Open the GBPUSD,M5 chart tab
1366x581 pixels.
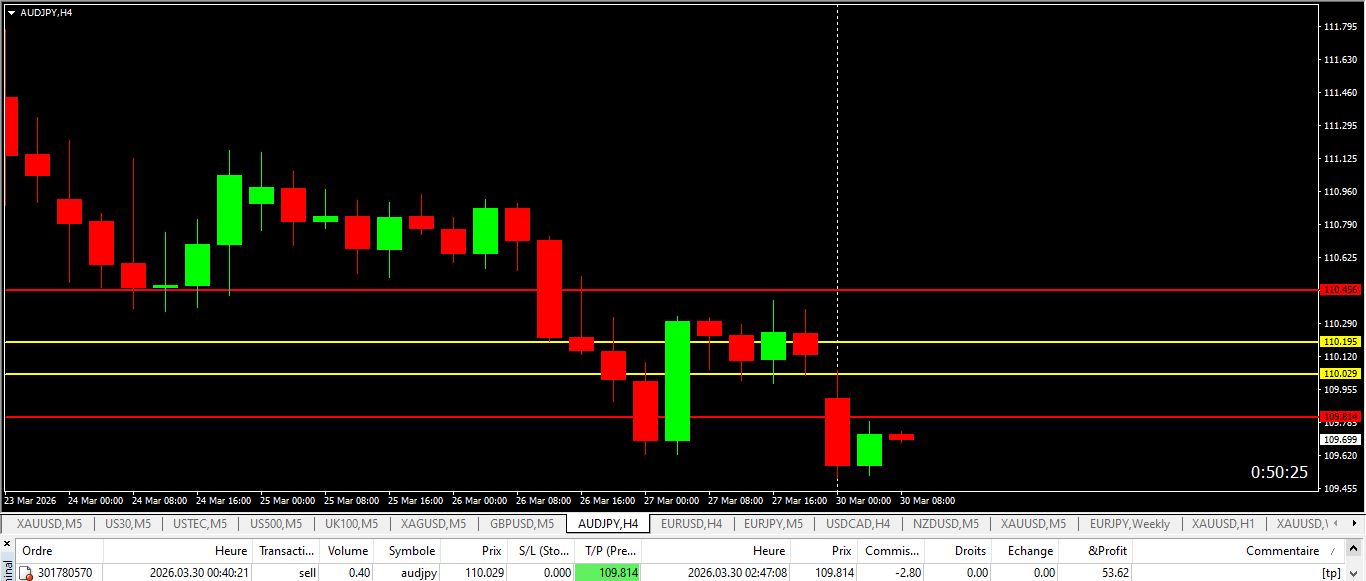[x=521, y=524]
